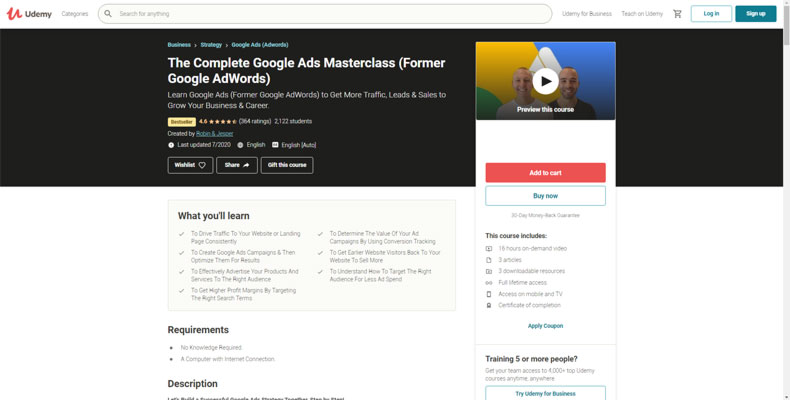Click 'No Knowledge Required' requirement
Viewport: 790px width, 400px height.
coord(212,348)
